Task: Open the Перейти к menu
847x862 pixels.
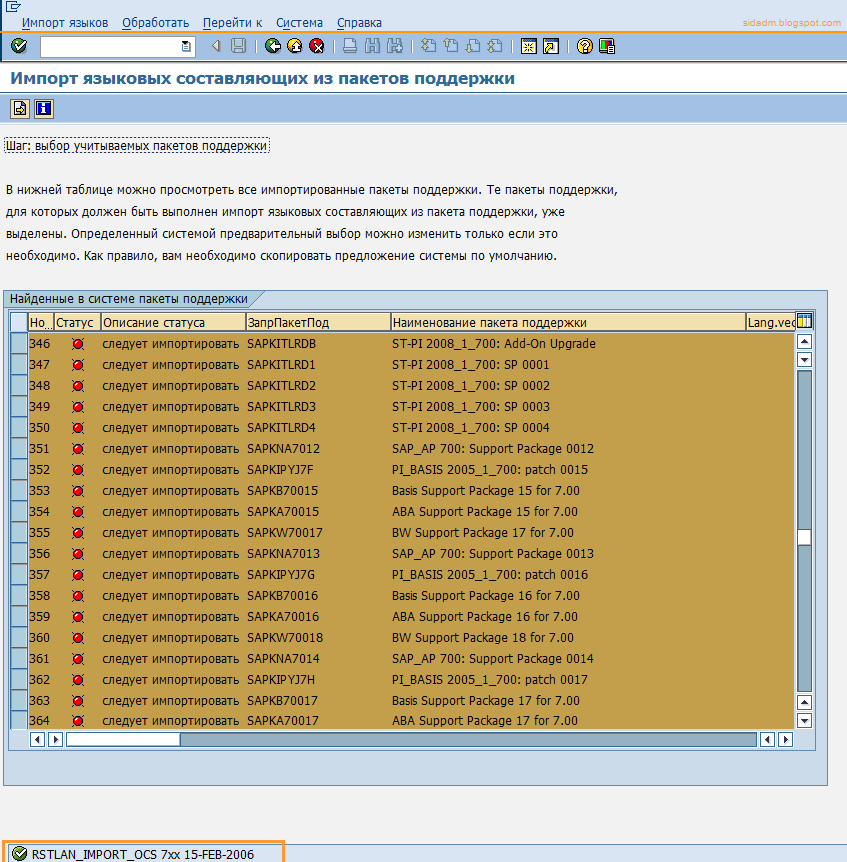Action: tap(232, 23)
